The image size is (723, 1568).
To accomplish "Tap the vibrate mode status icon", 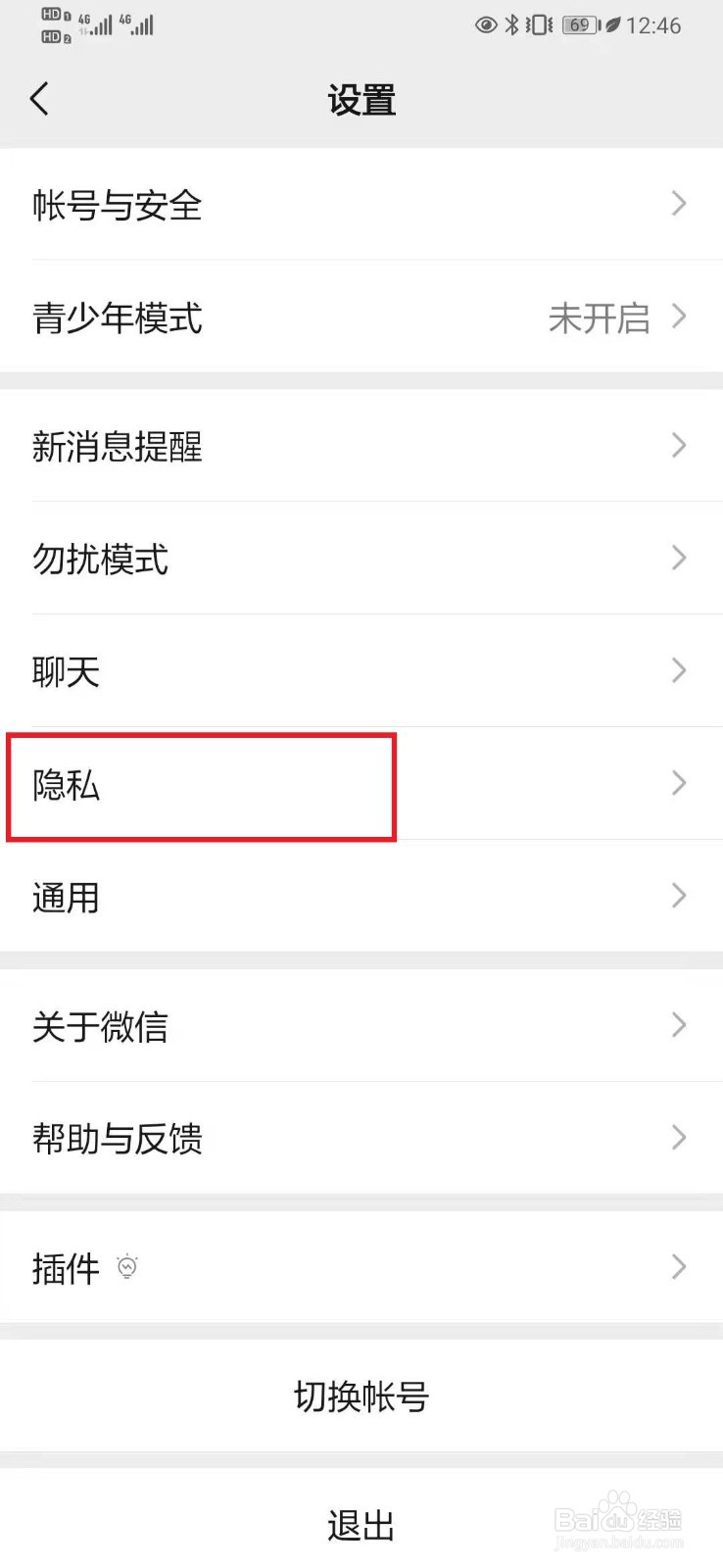I will 539,25.
